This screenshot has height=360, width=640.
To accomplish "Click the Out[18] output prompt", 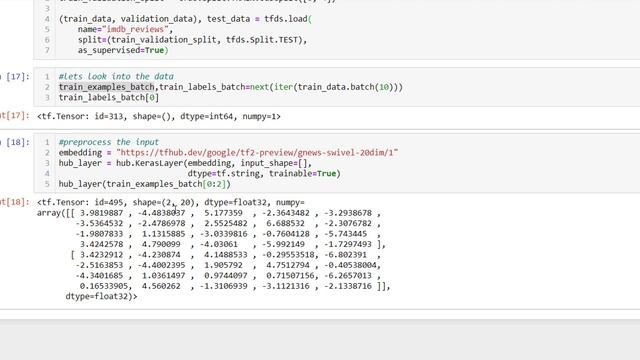I will click(15, 202).
